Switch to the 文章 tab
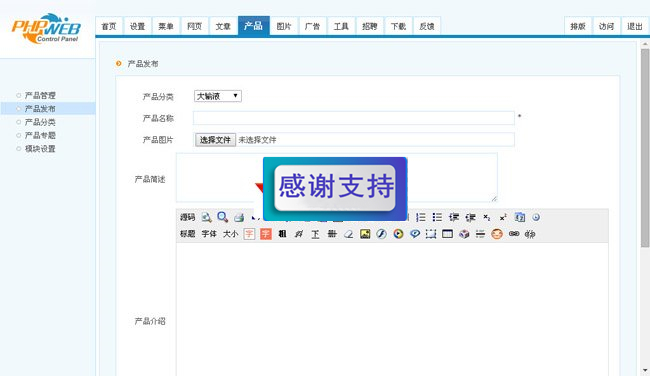This screenshot has width=650, height=376. (x=223, y=27)
